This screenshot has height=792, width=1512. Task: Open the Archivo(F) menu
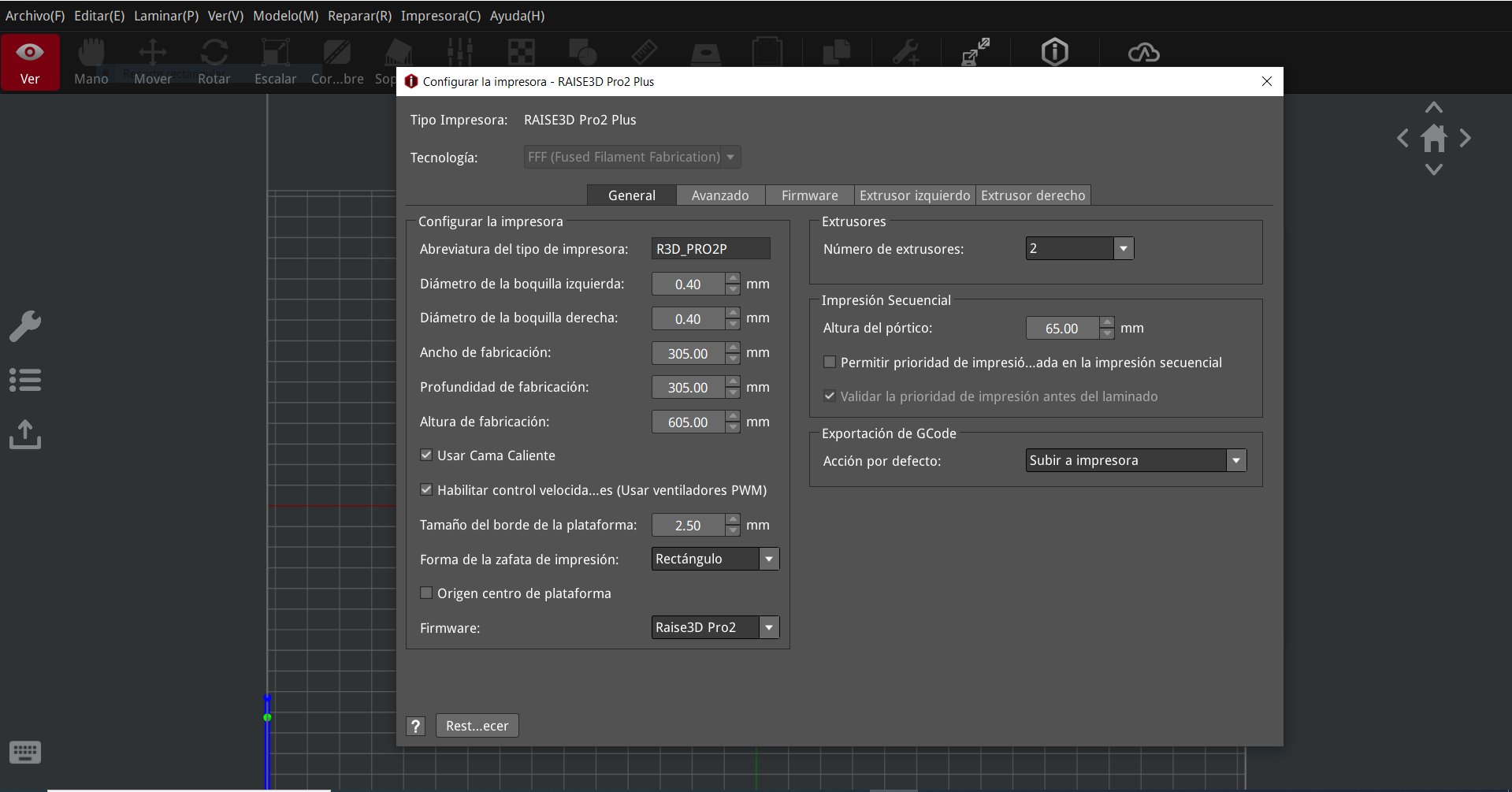pyautogui.click(x=35, y=16)
